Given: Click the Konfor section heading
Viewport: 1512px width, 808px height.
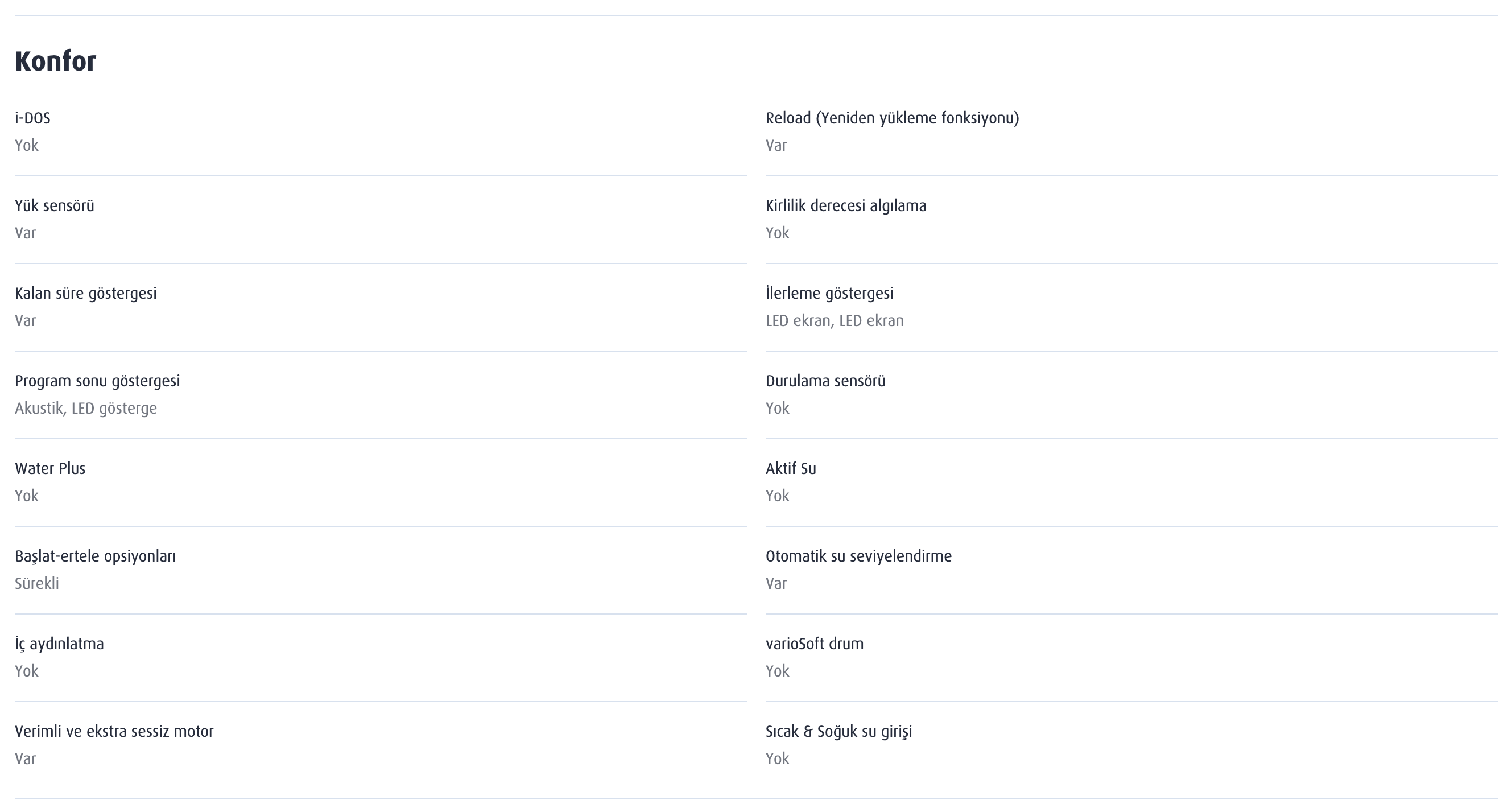Looking at the screenshot, I should pyautogui.click(x=55, y=61).
